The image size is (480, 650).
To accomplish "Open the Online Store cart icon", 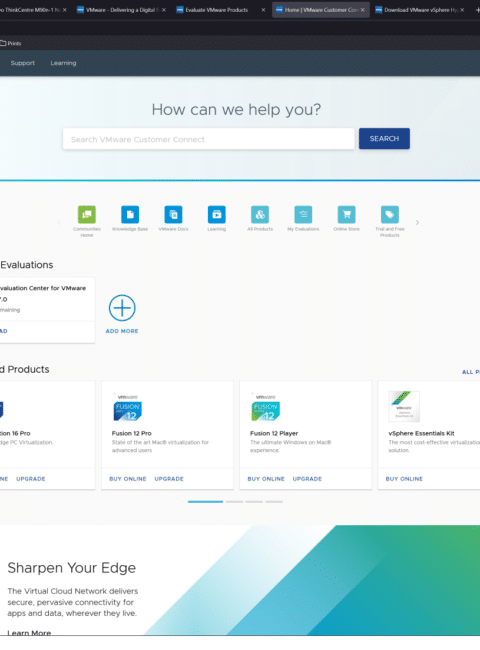I will pos(347,214).
